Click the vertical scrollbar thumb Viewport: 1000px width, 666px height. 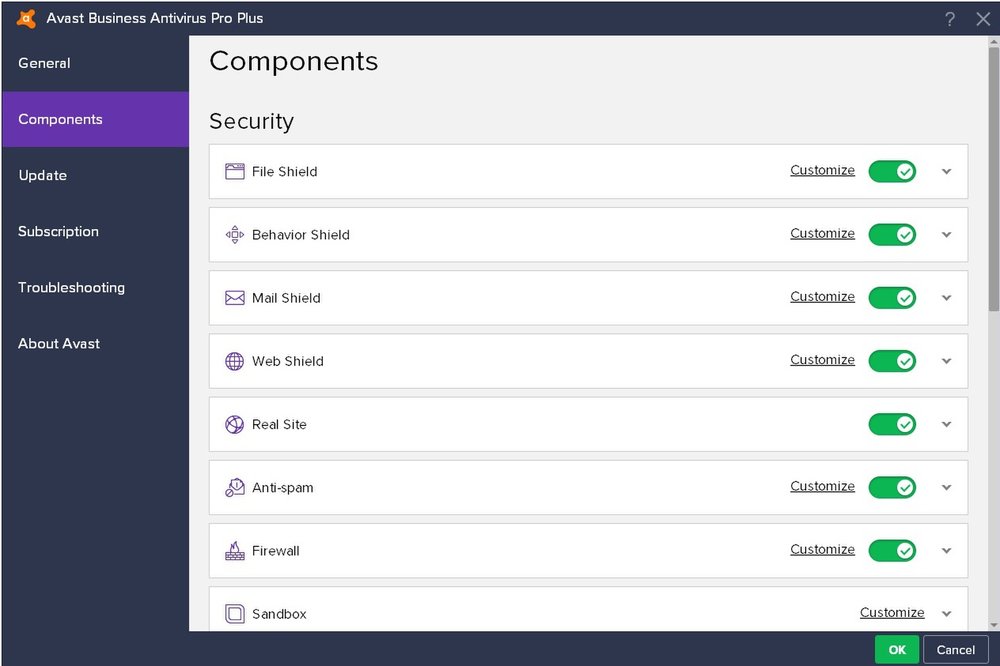pos(994,179)
